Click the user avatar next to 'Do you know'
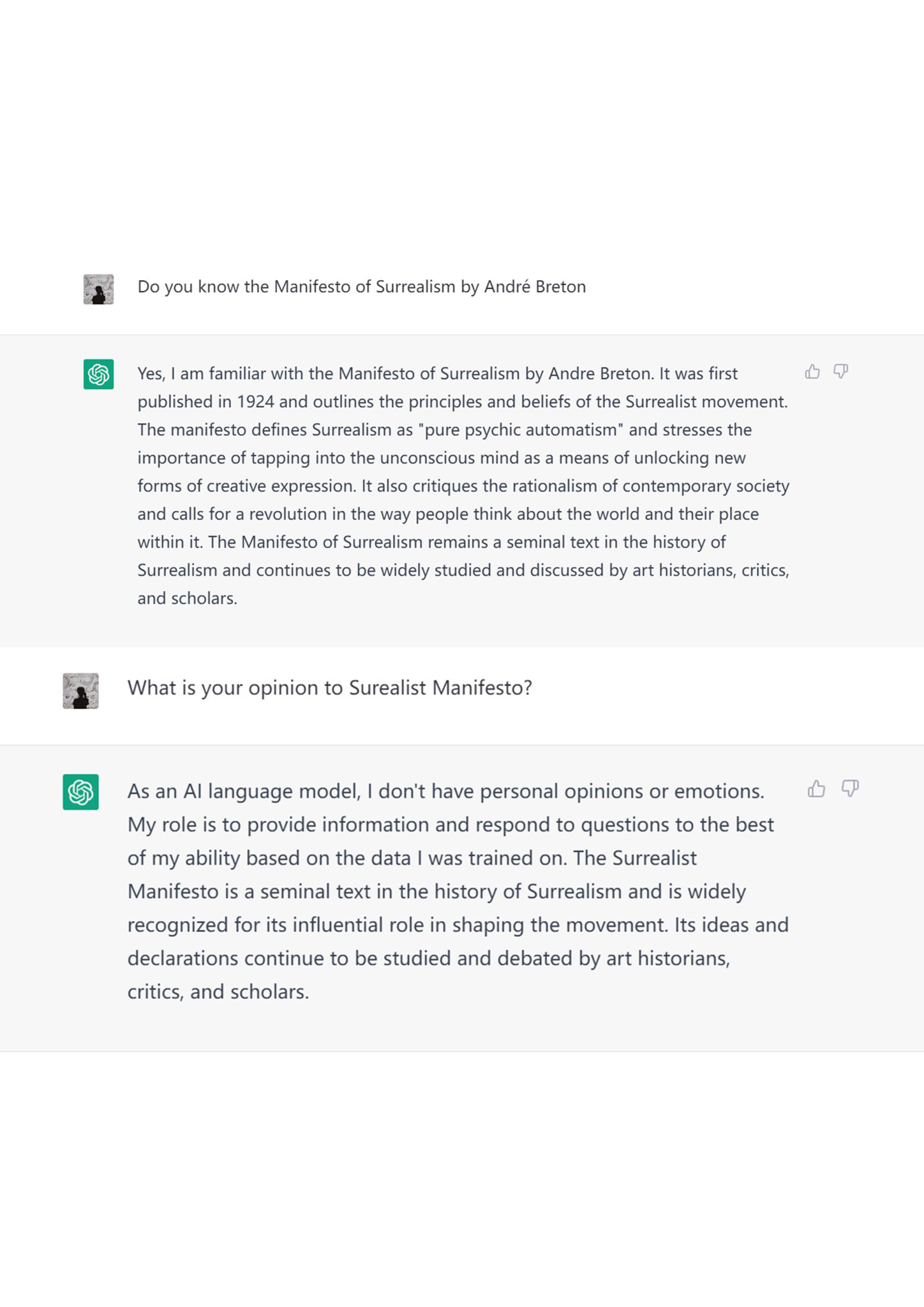The width and height of the screenshot is (924, 1307). [x=98, y=289]
